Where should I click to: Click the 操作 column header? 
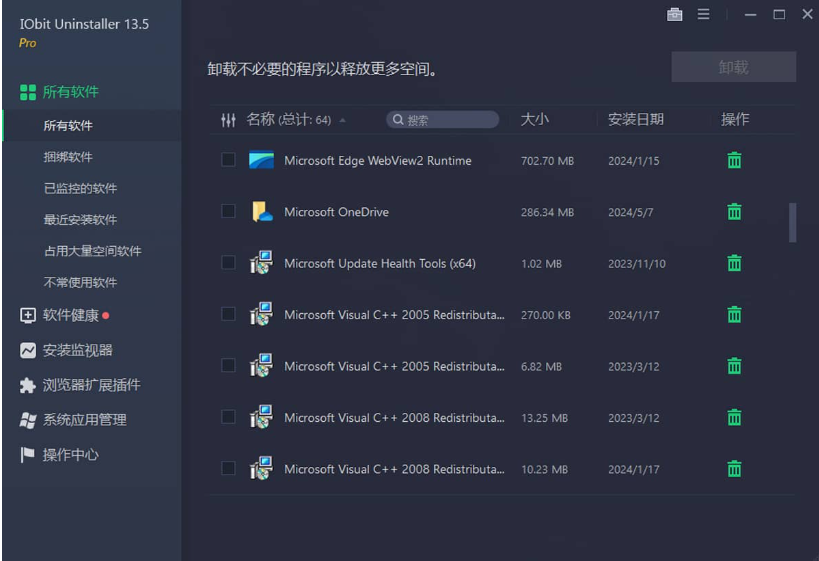click(734, 120)
